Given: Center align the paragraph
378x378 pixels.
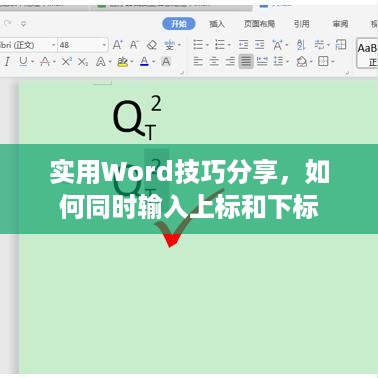Looking at the screenshot, I should (x=214, y=61).
